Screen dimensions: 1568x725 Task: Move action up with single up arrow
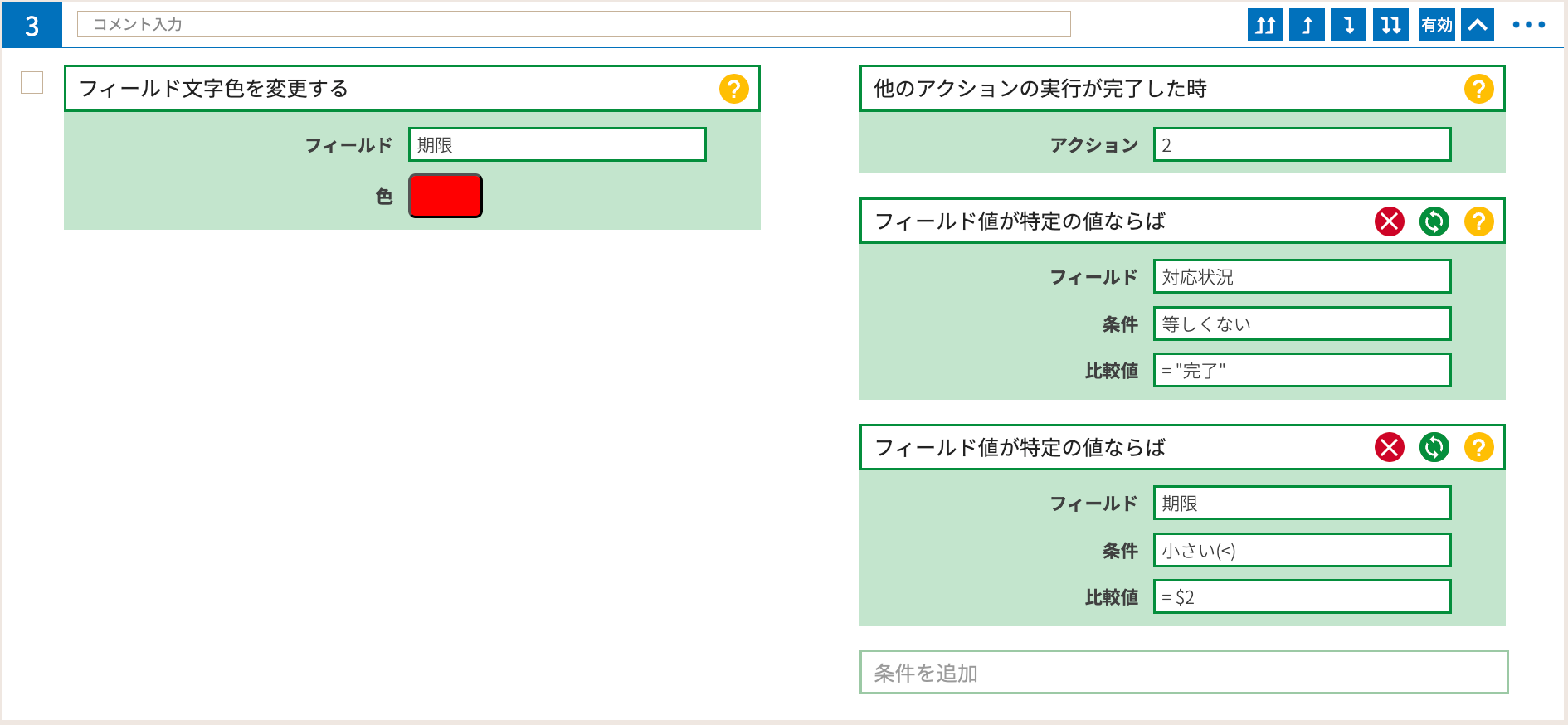1307,25
